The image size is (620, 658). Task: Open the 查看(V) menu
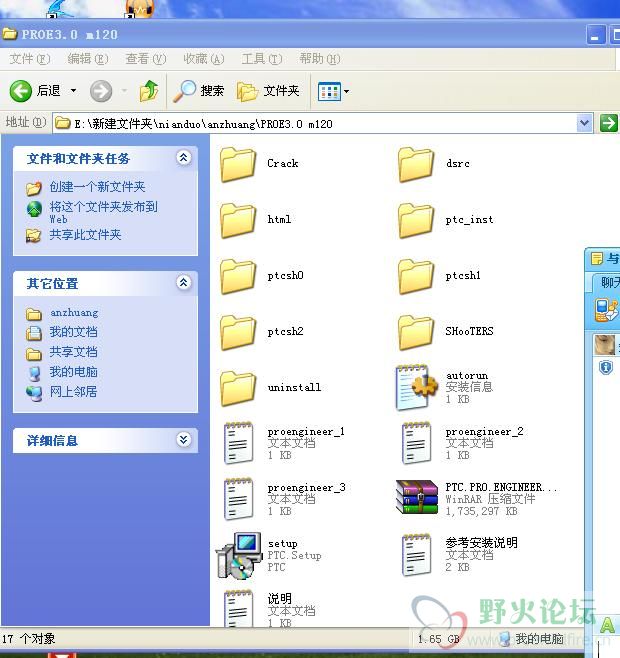coord(146,59)
